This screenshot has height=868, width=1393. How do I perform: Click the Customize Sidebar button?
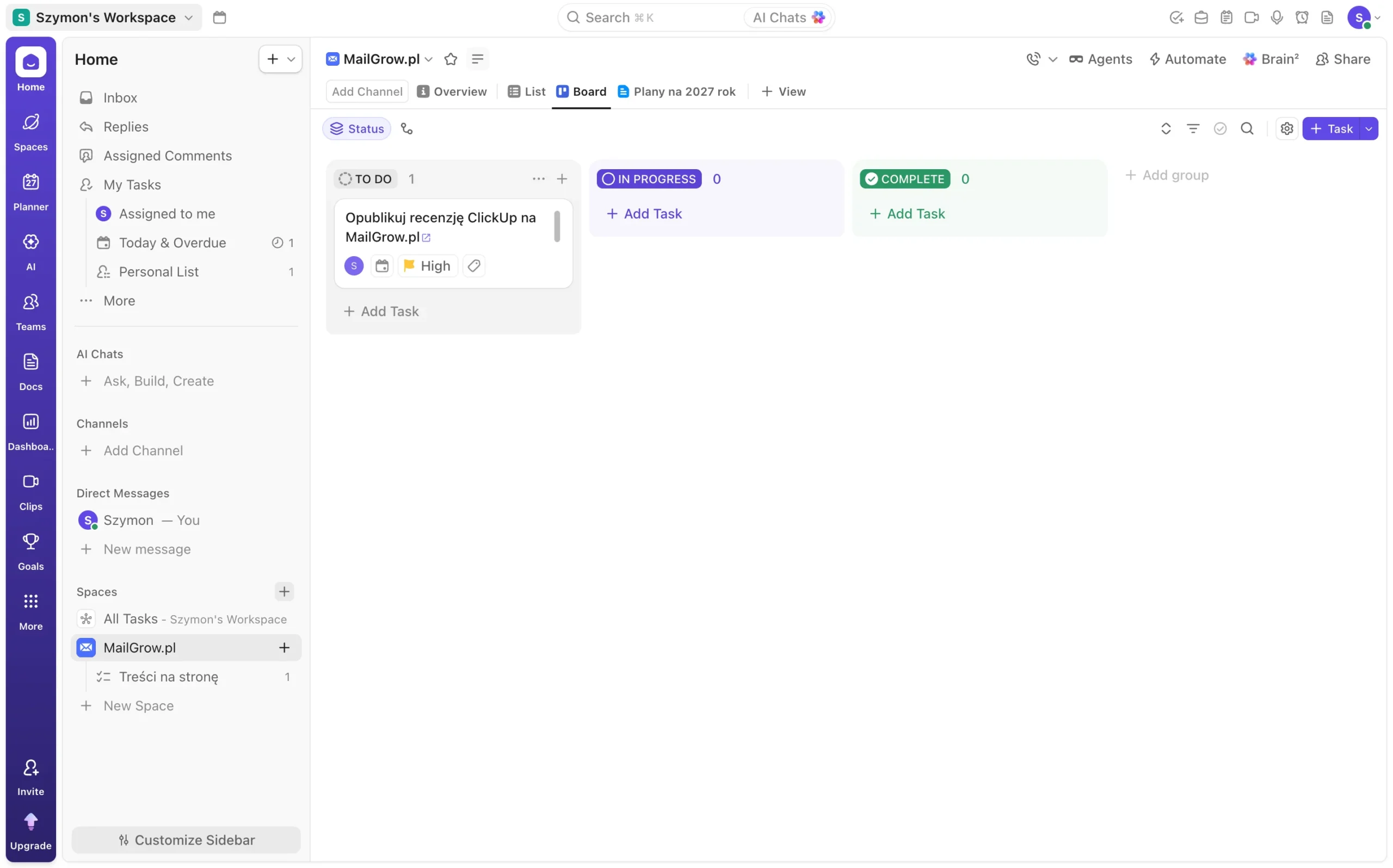click(186, 840)
